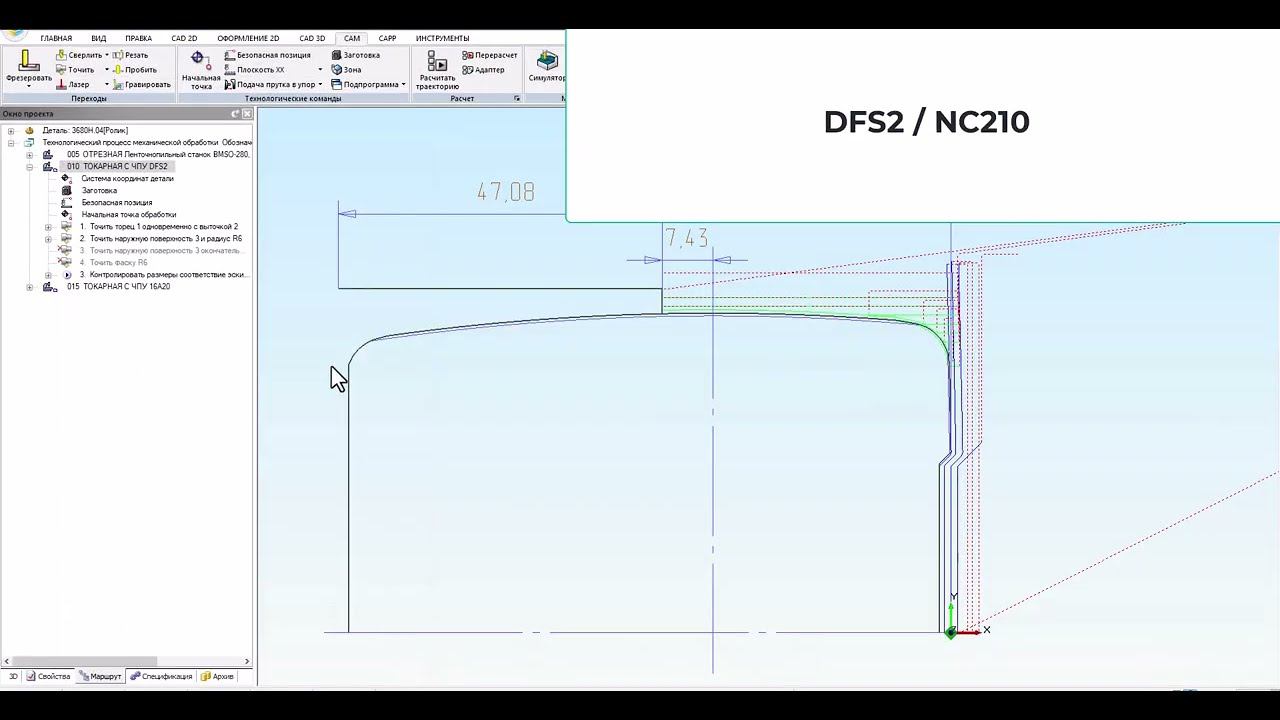The image size is (1280, 720).
Task: Select the Гравировать engraving icon
Action: coord(118,85)
